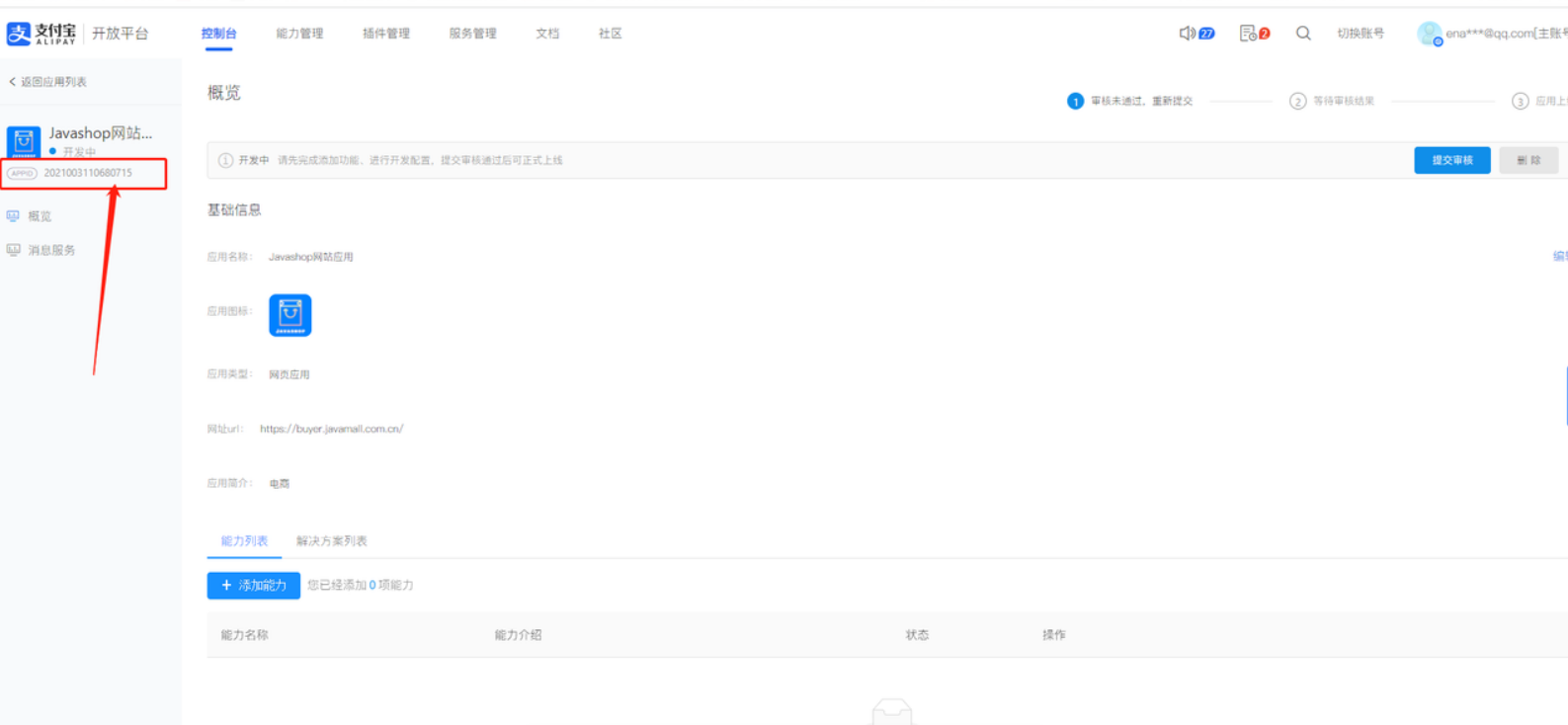1568x725 pixels.
Task: Click the 提交审核 button
Action: click(1452, 160)
